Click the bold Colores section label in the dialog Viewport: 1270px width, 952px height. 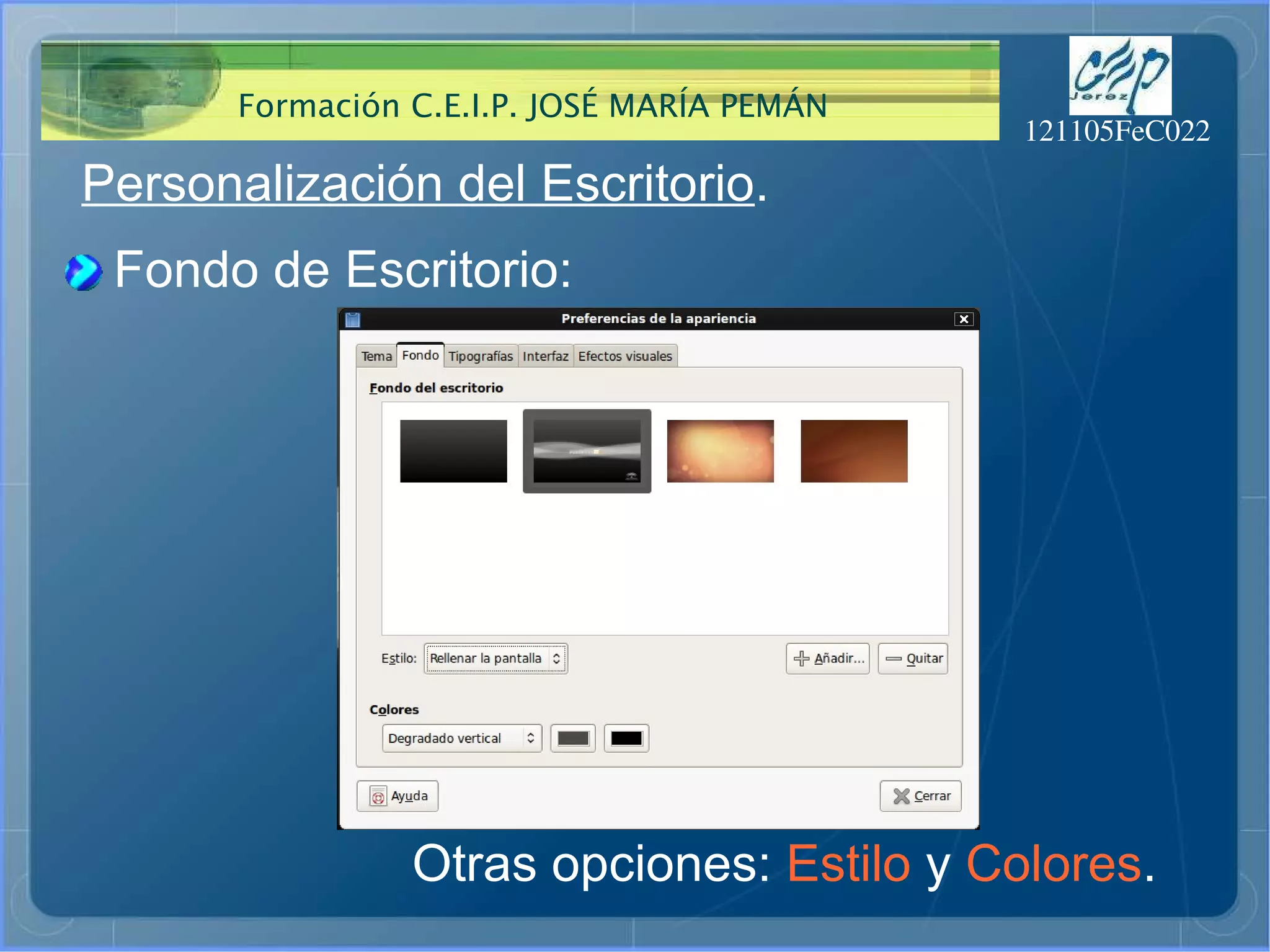coord(394,710)
